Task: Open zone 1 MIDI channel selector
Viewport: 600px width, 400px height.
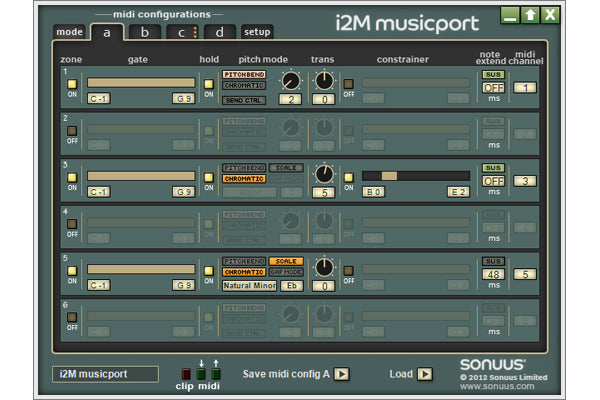Action: (x=525, y=88)
